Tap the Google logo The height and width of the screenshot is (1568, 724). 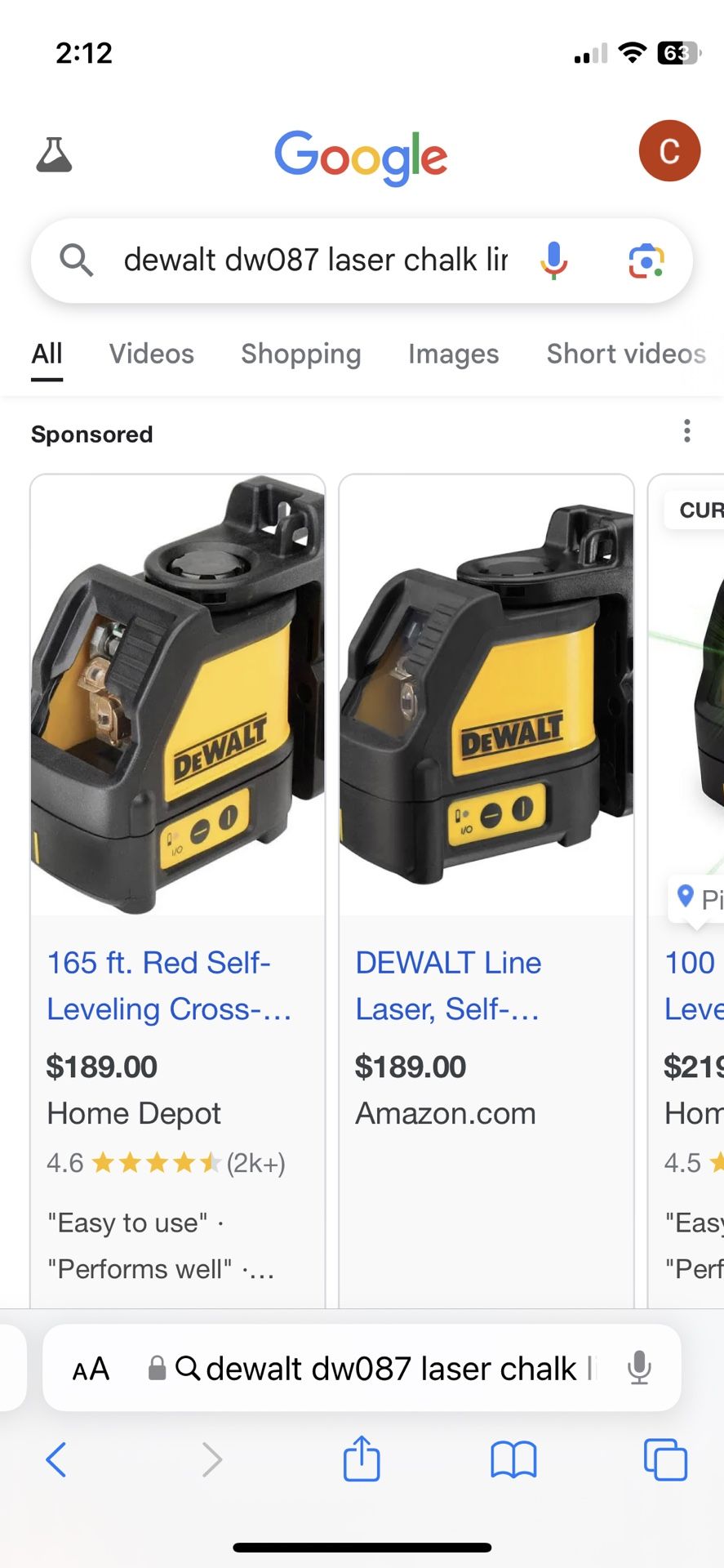pos(361,157)
